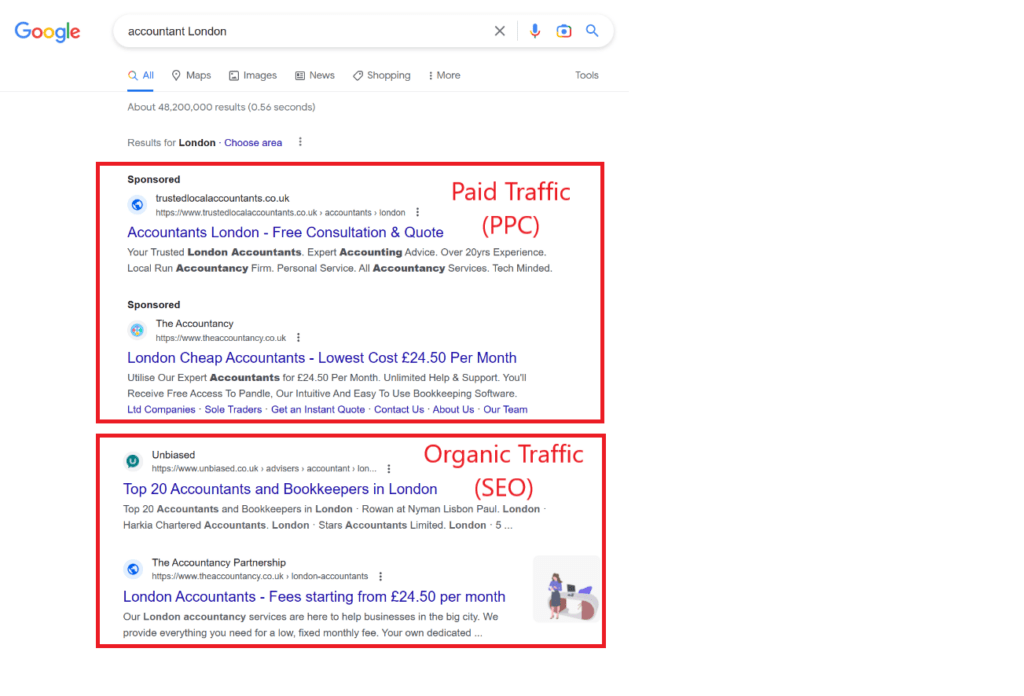The image size is (1024, 696).
Task: Open search by image camera icon
Action: pos(564,31)
